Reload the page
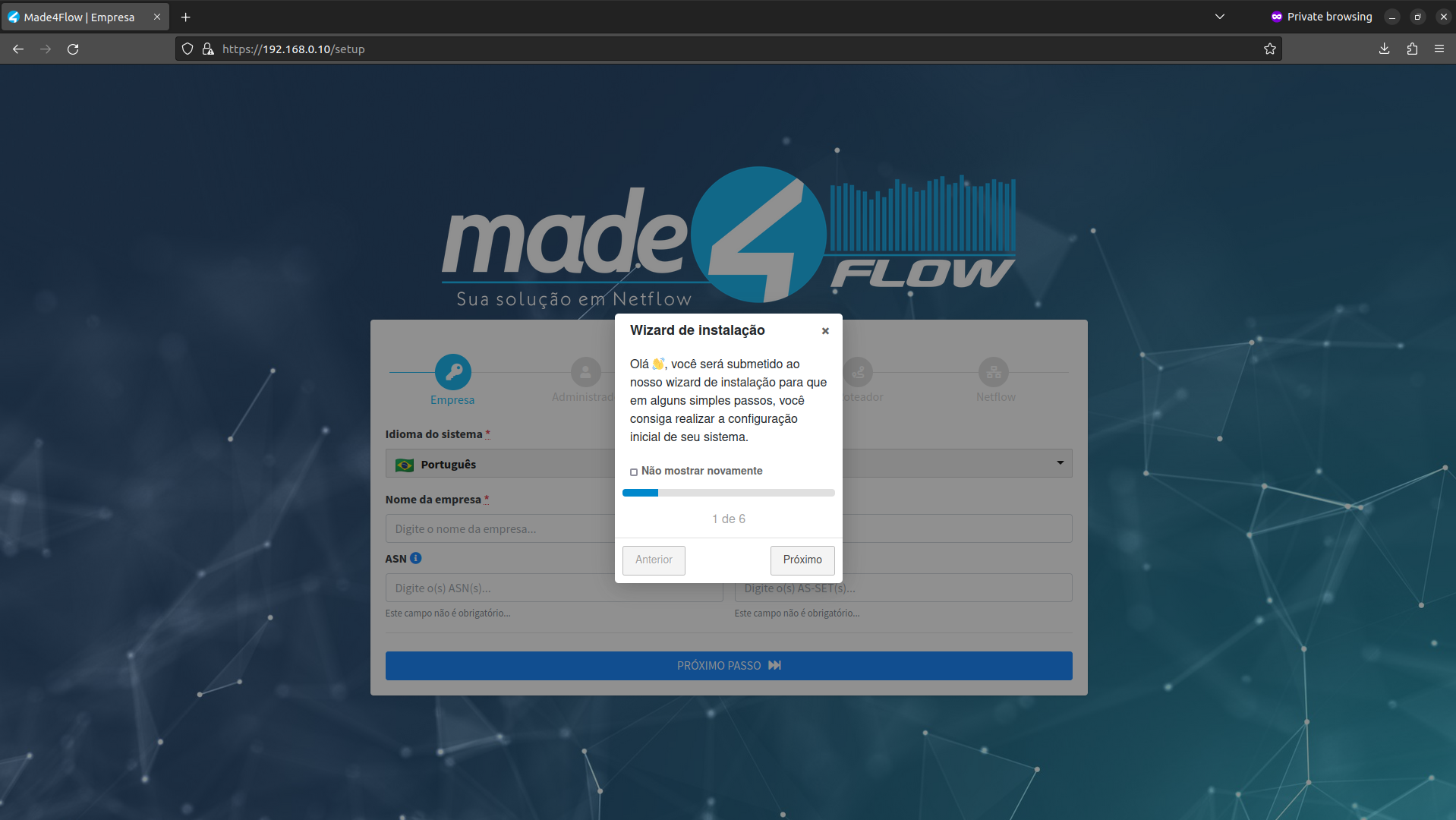1456x820 pixels. (73, 49)
